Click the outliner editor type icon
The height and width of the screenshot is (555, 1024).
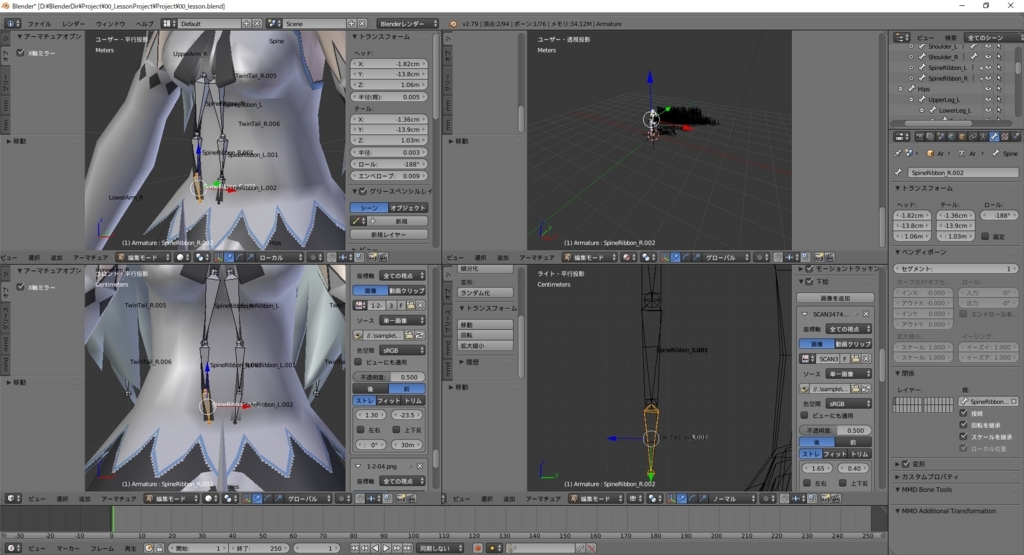coord(902,37)
